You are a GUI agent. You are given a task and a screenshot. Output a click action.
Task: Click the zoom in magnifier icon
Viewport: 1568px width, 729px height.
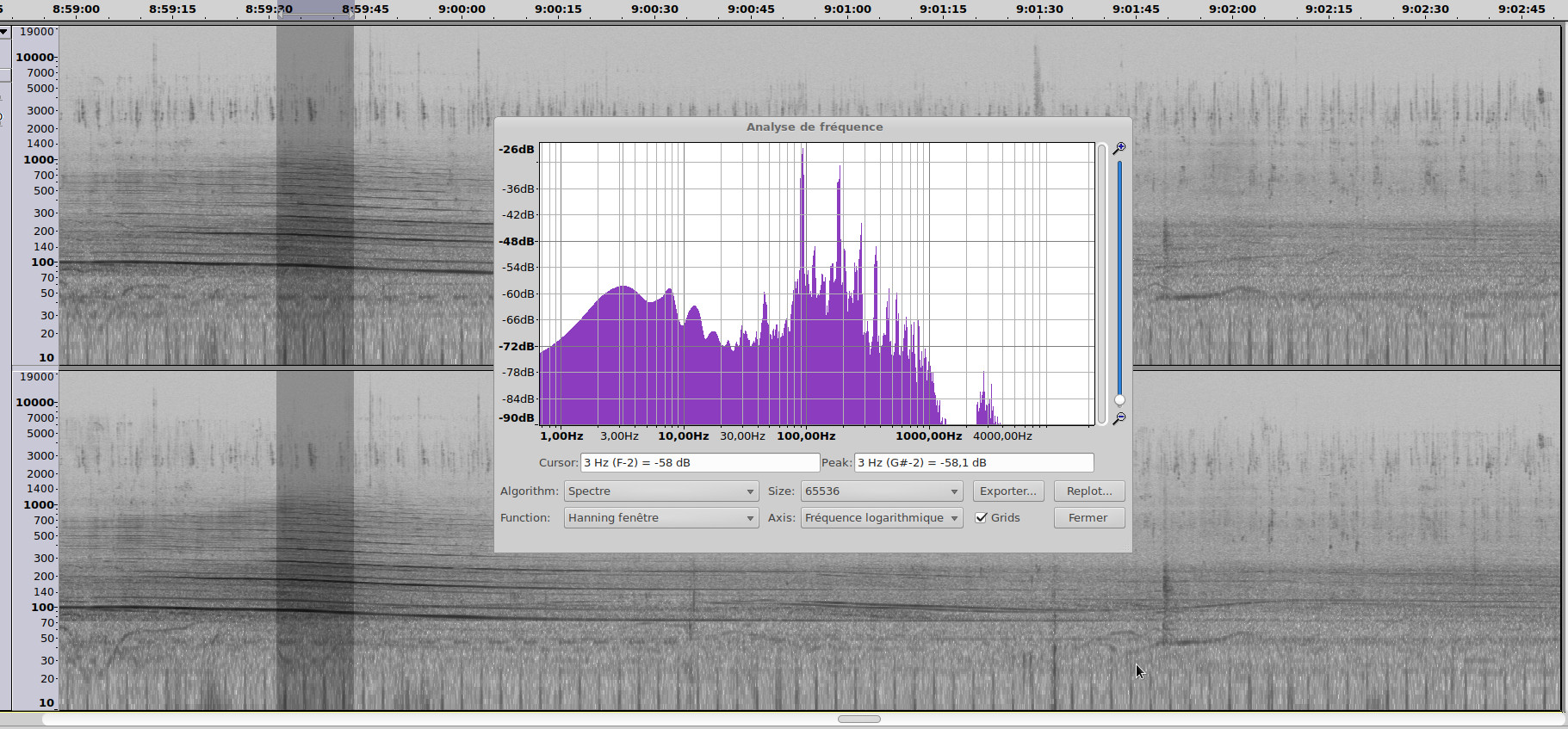coord(1119,149)
